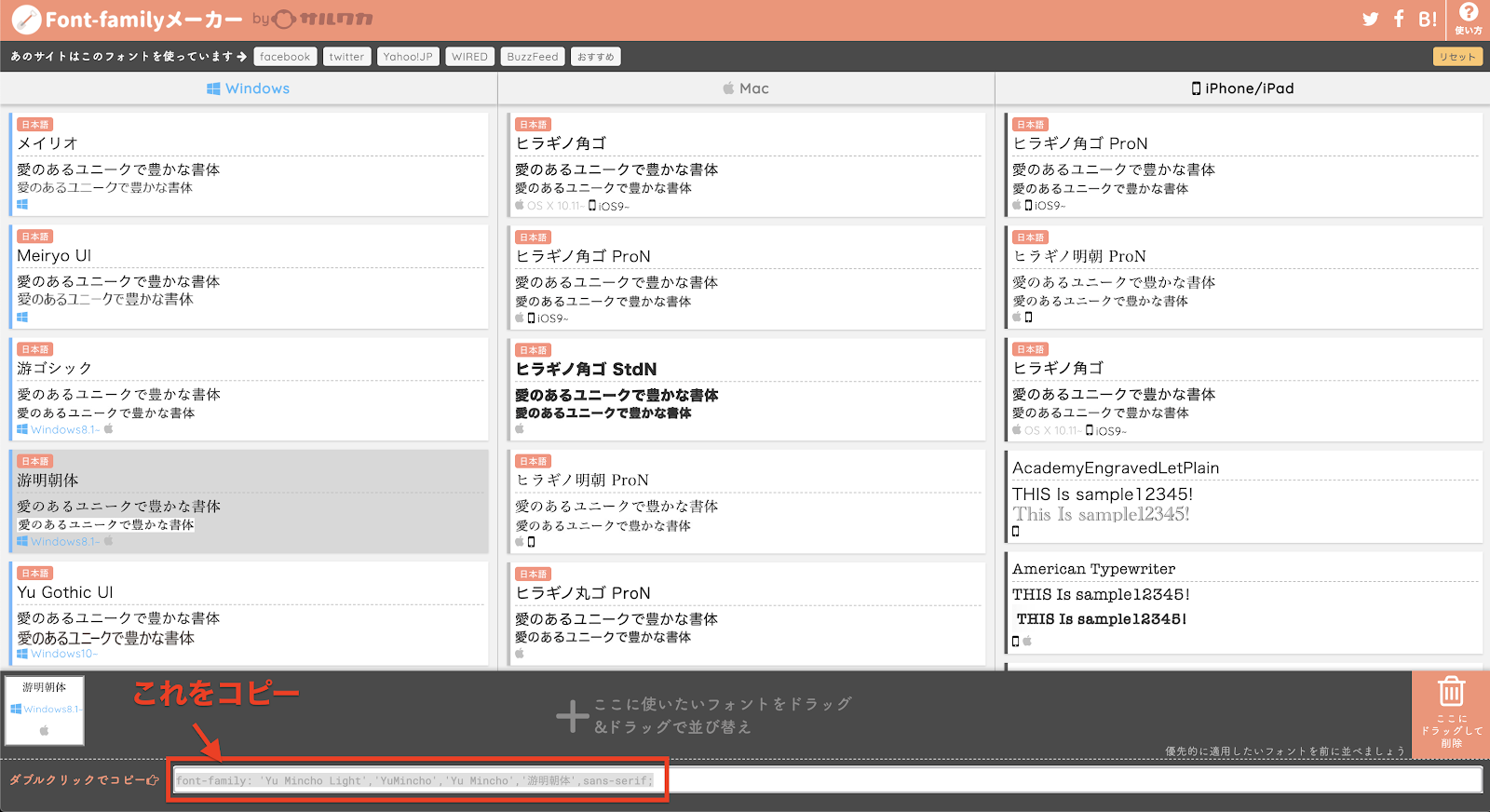Click the plus icon in drop area
The height and width of the screenshot is (812, 1490).
(572, 716)
